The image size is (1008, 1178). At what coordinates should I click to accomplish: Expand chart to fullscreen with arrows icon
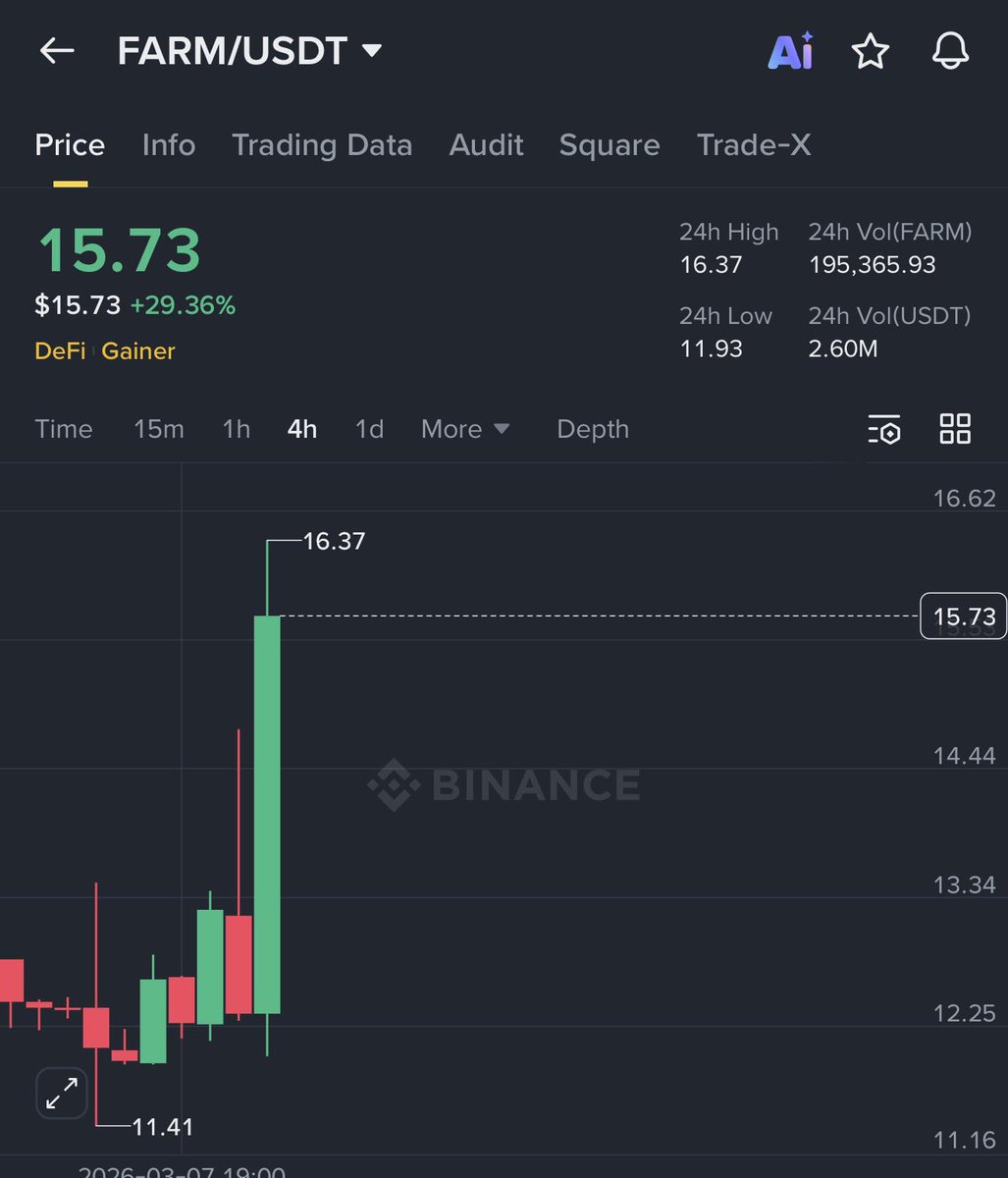click(61, 1093)
